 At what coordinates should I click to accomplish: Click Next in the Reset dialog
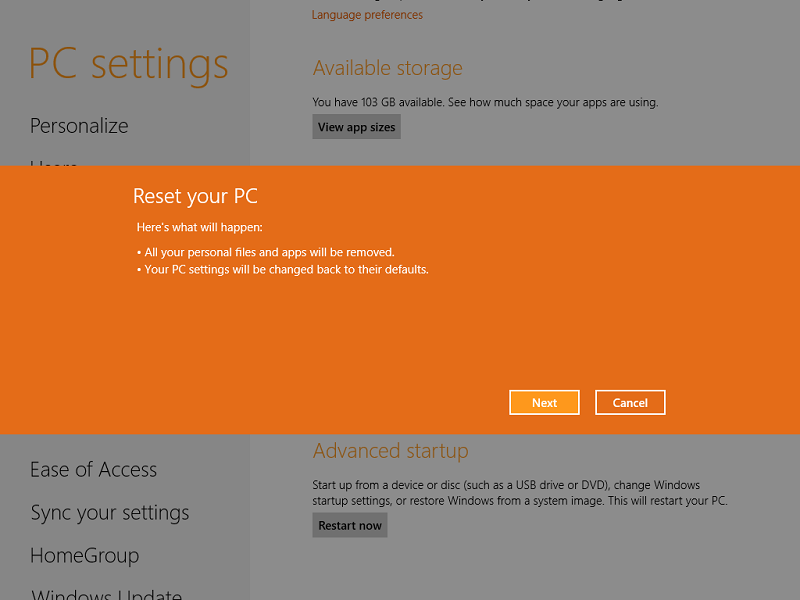(x=544, y=402)
